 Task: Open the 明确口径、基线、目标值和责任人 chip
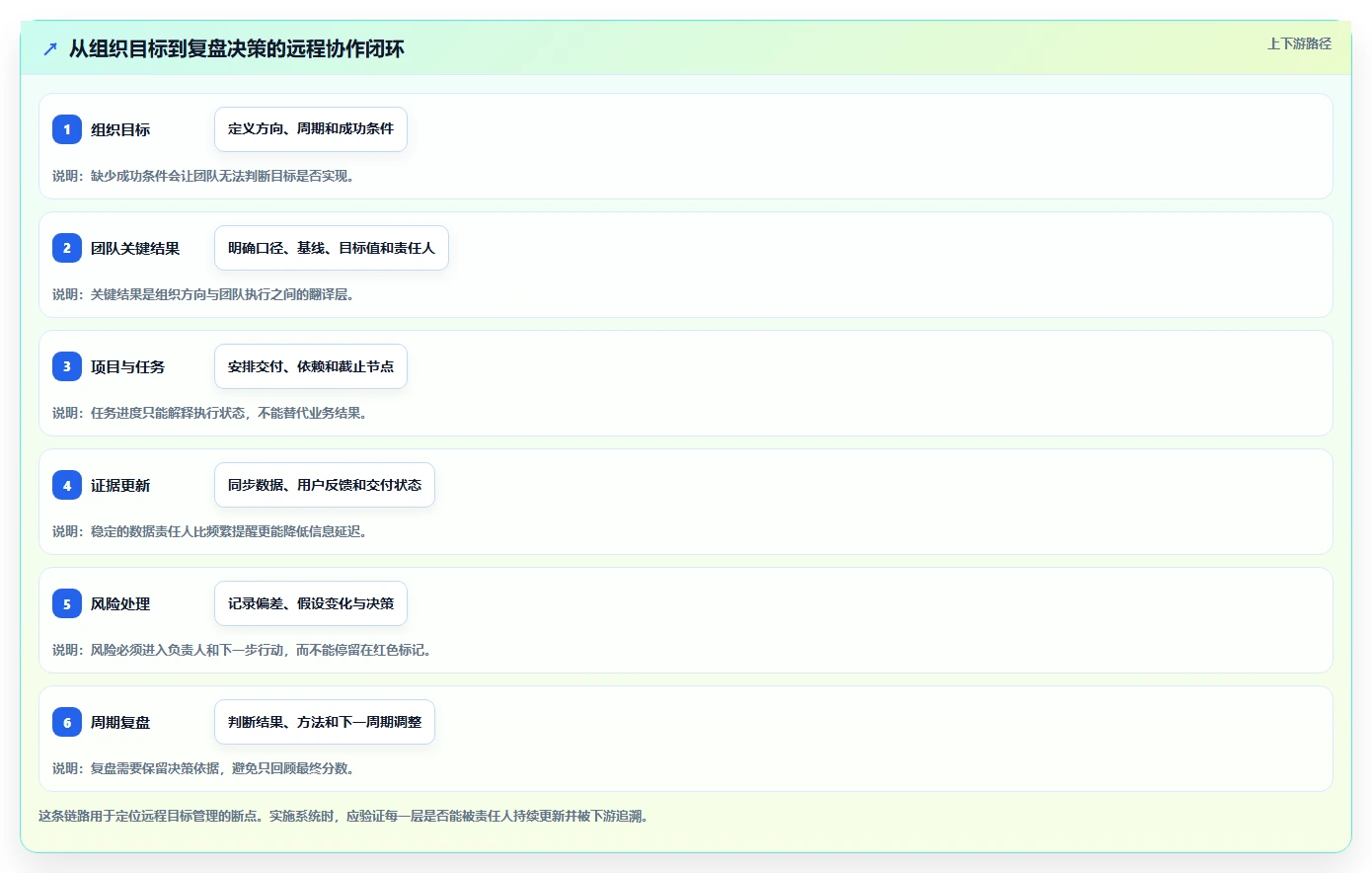point(332,248)
